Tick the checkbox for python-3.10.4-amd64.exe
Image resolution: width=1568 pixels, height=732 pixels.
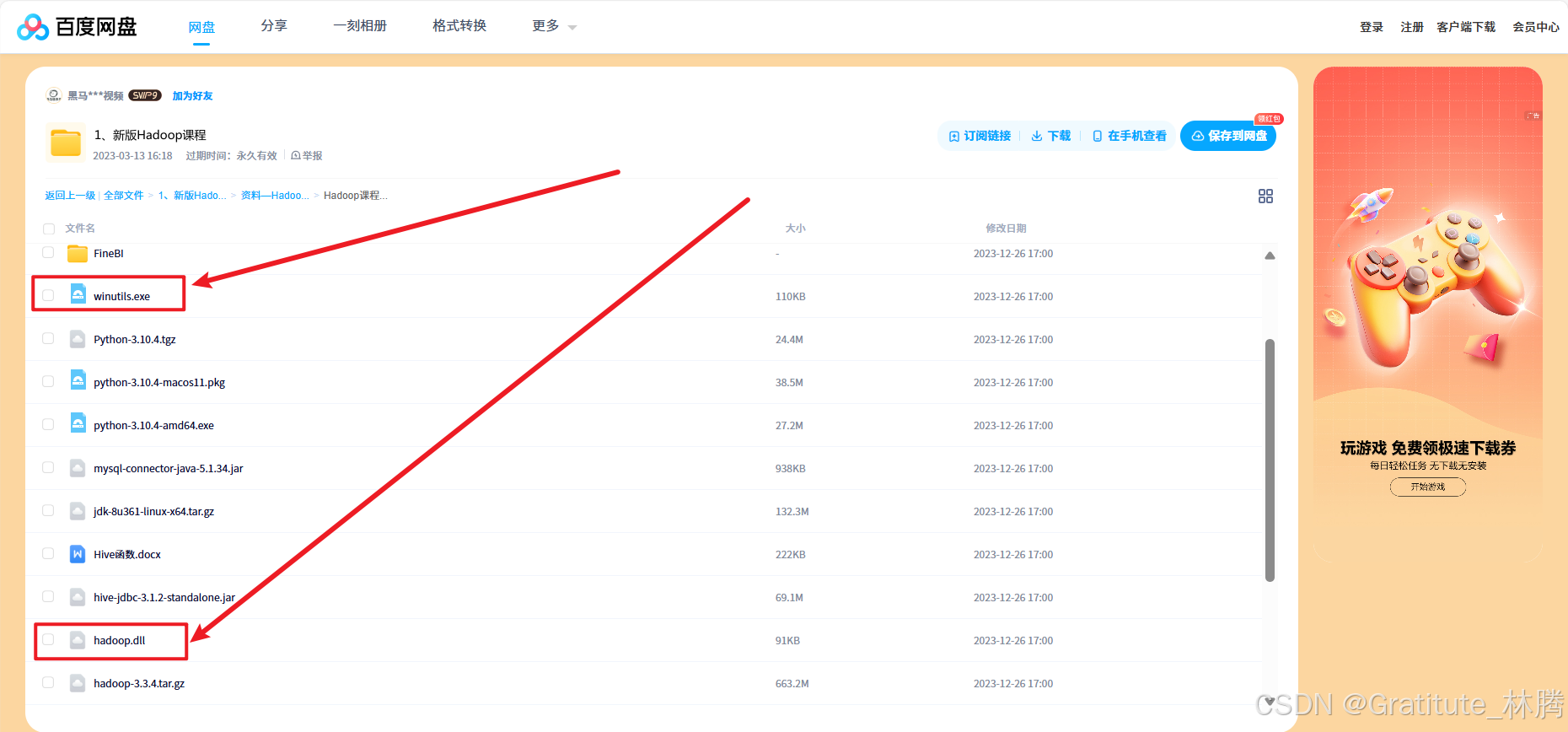[x=48, y=424]
